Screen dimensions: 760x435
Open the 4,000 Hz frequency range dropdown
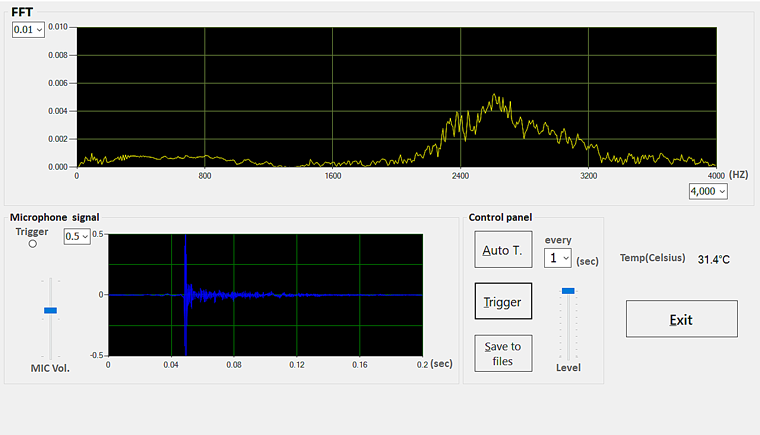(708, 191)
